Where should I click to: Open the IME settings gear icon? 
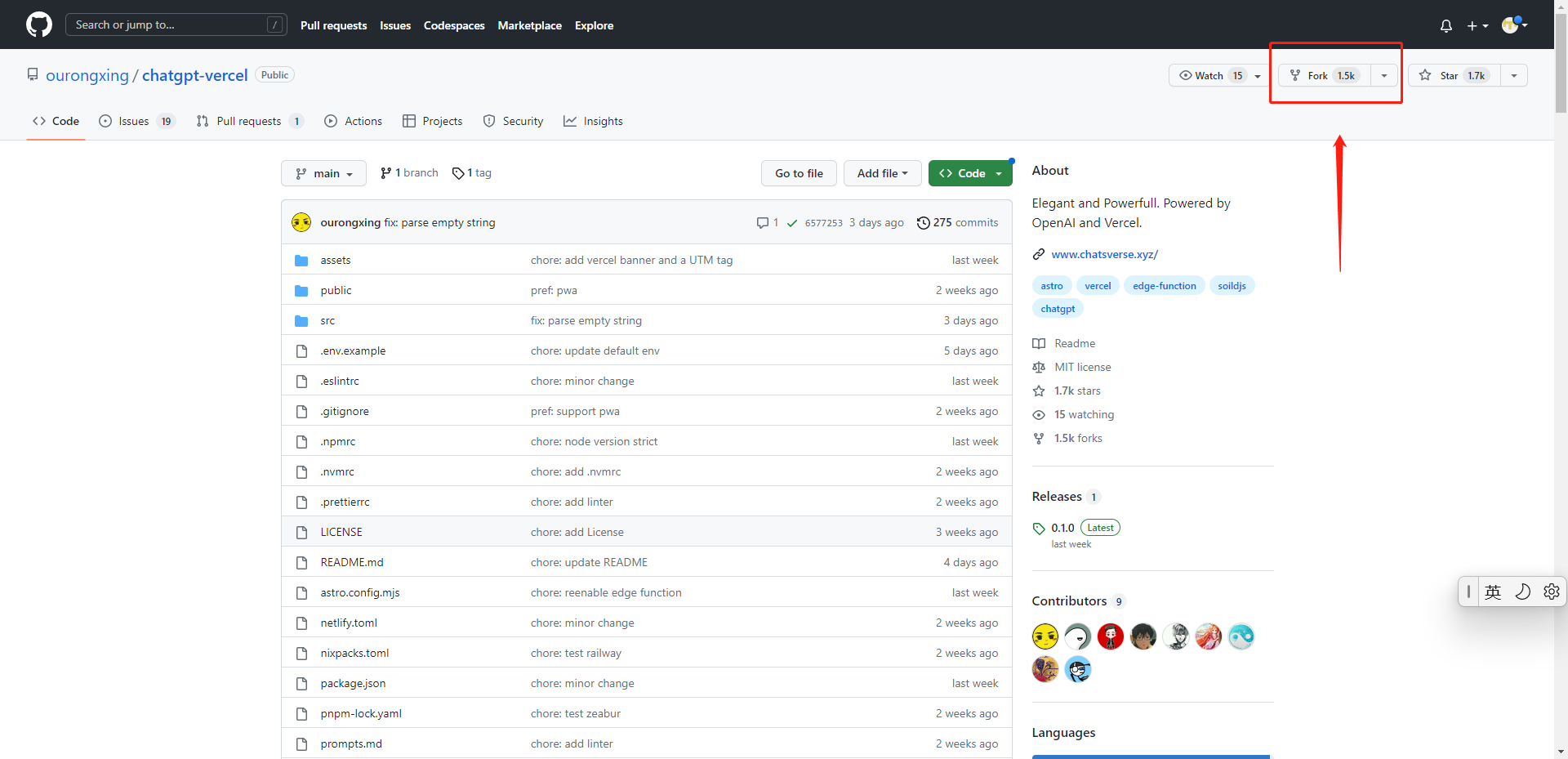1552,592
